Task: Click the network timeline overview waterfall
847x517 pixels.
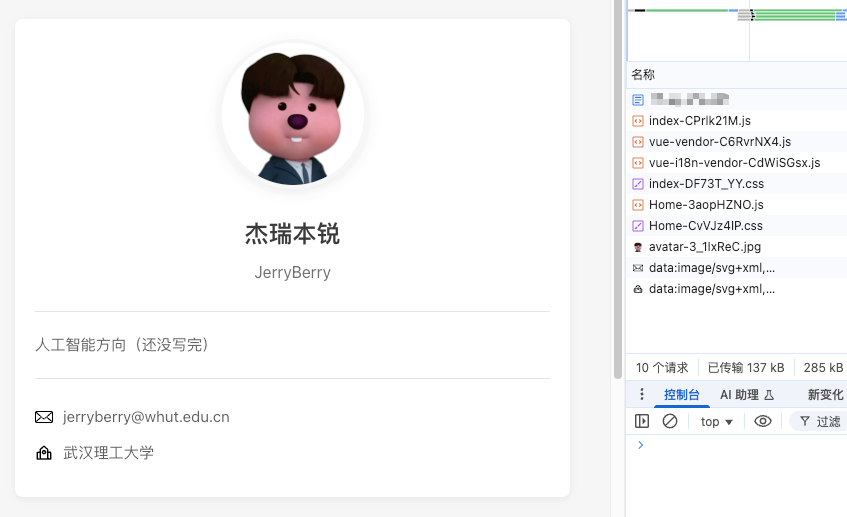Action: pos(737,31)
